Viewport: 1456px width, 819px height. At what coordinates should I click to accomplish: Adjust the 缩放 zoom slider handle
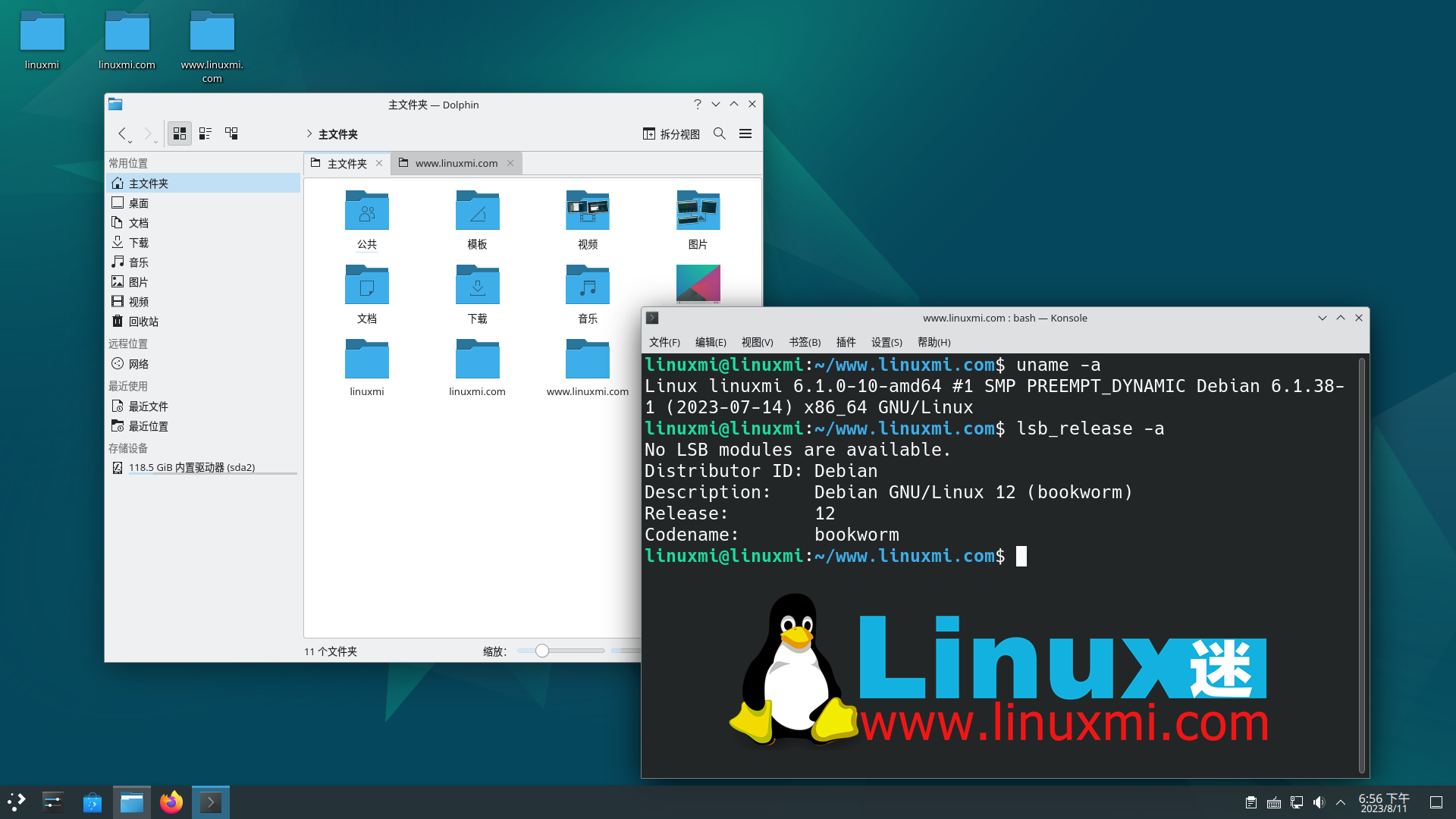click(542, 651)
